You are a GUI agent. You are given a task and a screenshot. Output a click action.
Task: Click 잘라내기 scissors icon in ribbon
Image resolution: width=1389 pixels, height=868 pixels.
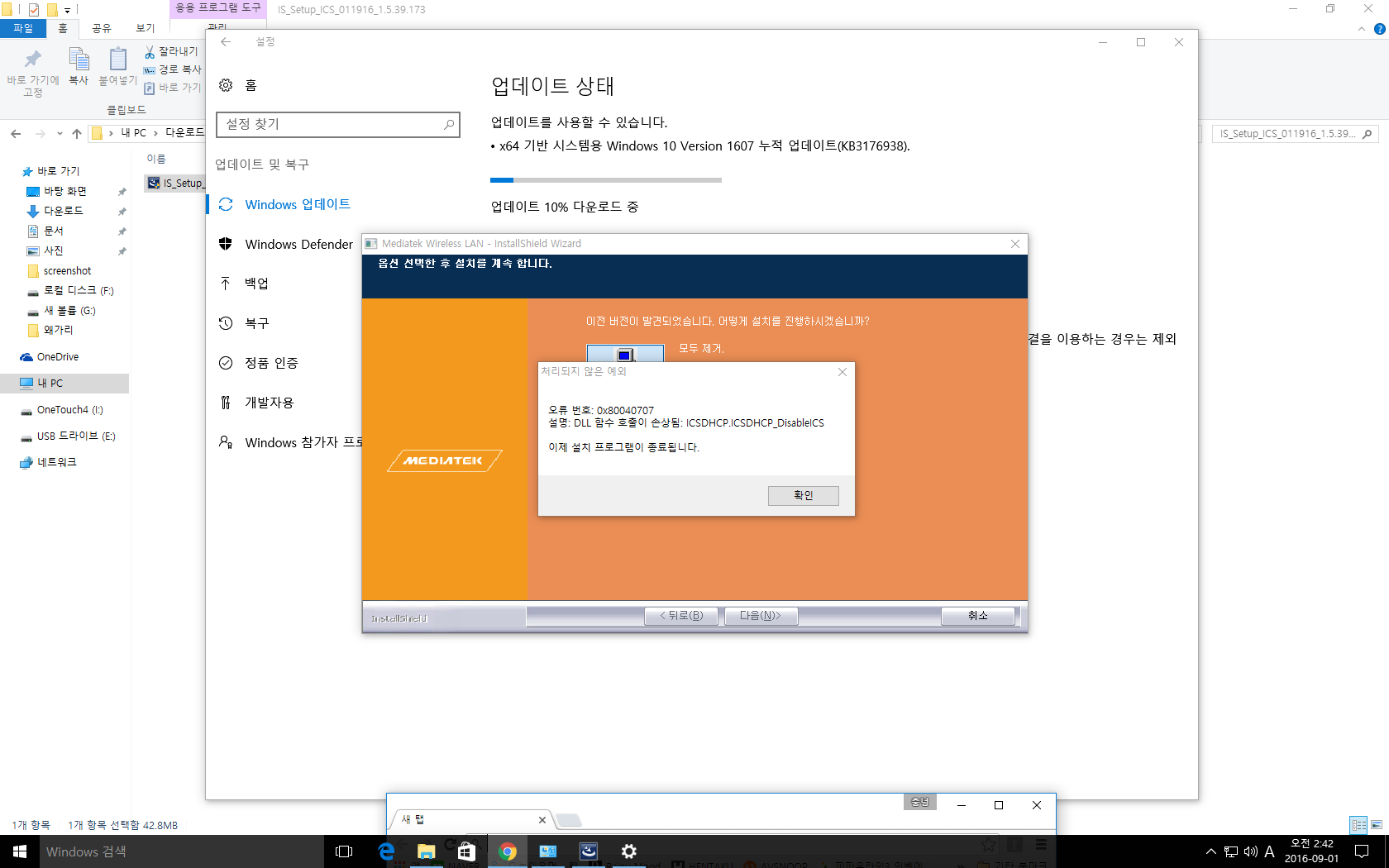tap(150, 51)
